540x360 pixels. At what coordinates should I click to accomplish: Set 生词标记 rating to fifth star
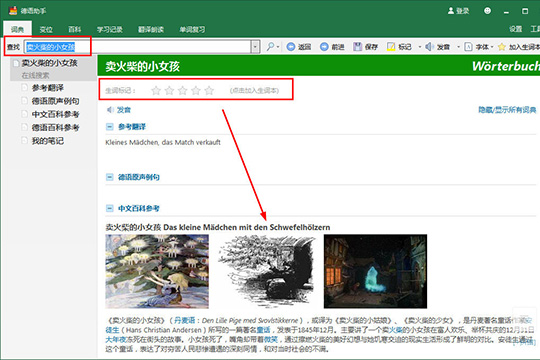point(209,90)
